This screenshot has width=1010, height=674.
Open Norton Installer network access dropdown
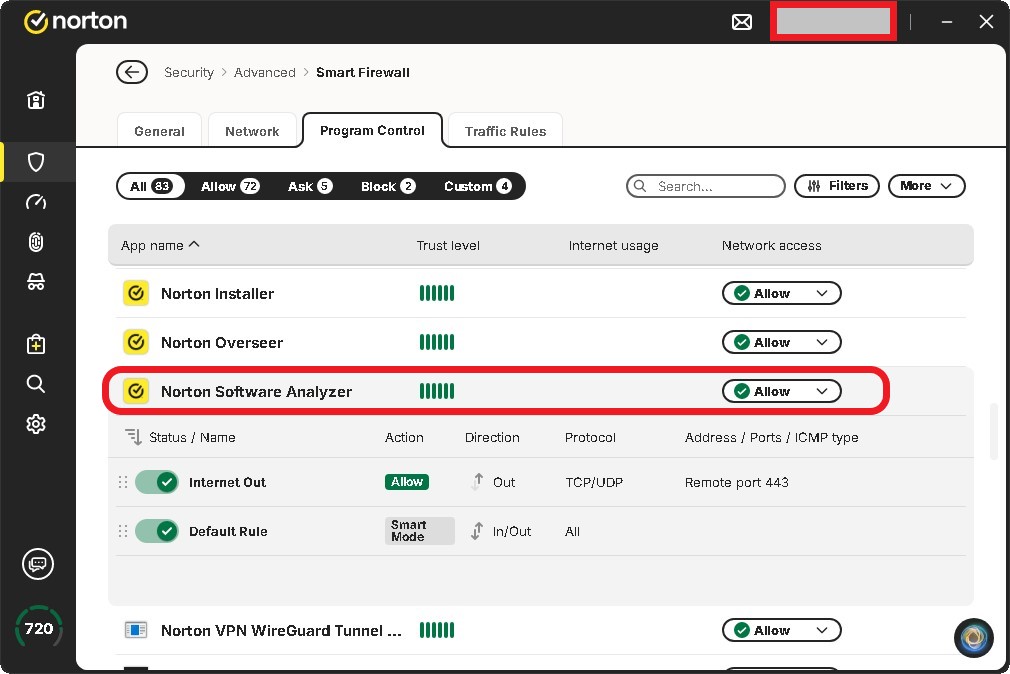click(781, 293)
